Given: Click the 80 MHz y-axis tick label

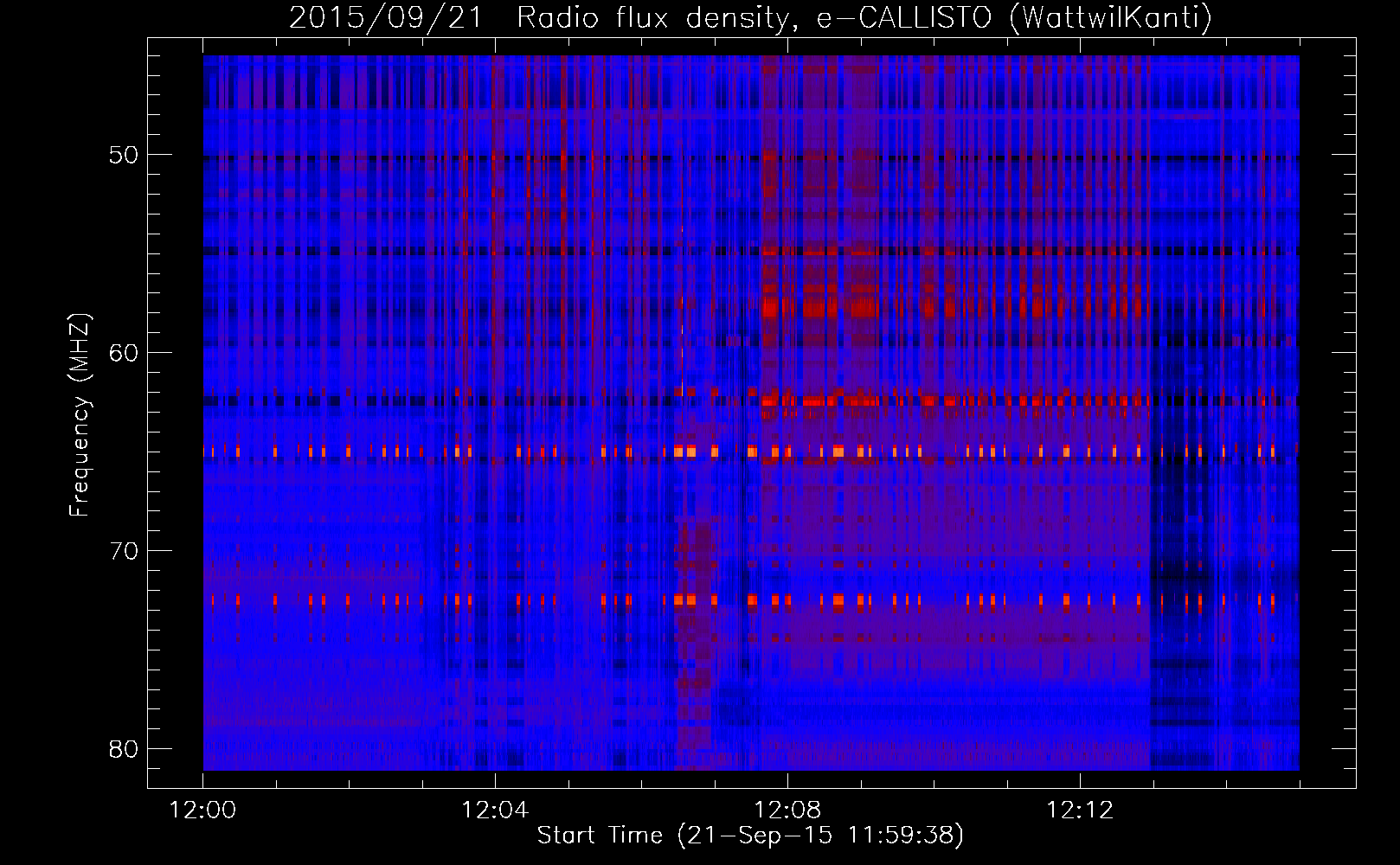Looking at the screenshot, I should pos(123,748).
